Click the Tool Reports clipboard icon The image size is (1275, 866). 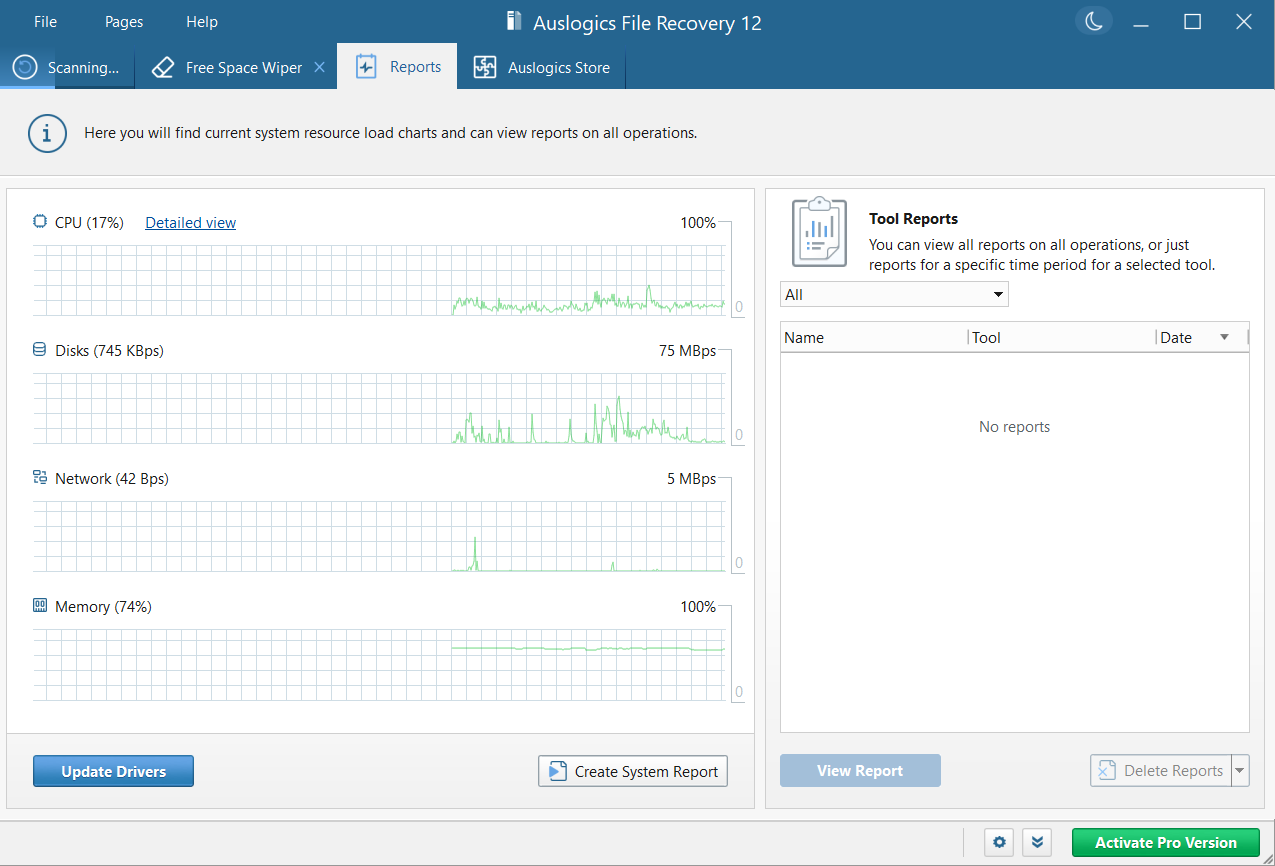(819, 232)
